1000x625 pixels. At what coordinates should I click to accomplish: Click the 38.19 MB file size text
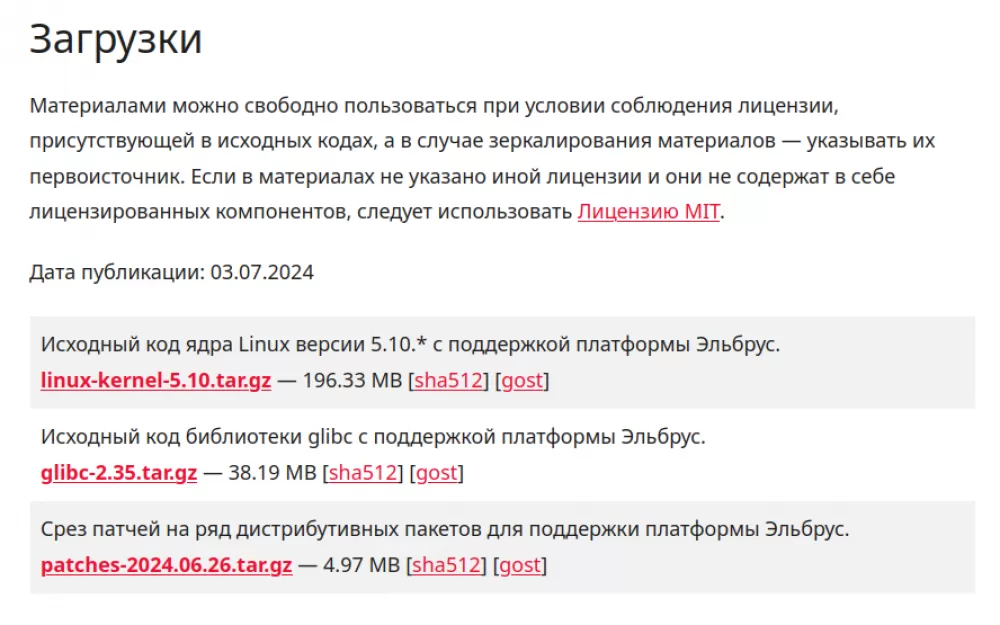click(x=272, y=473)
